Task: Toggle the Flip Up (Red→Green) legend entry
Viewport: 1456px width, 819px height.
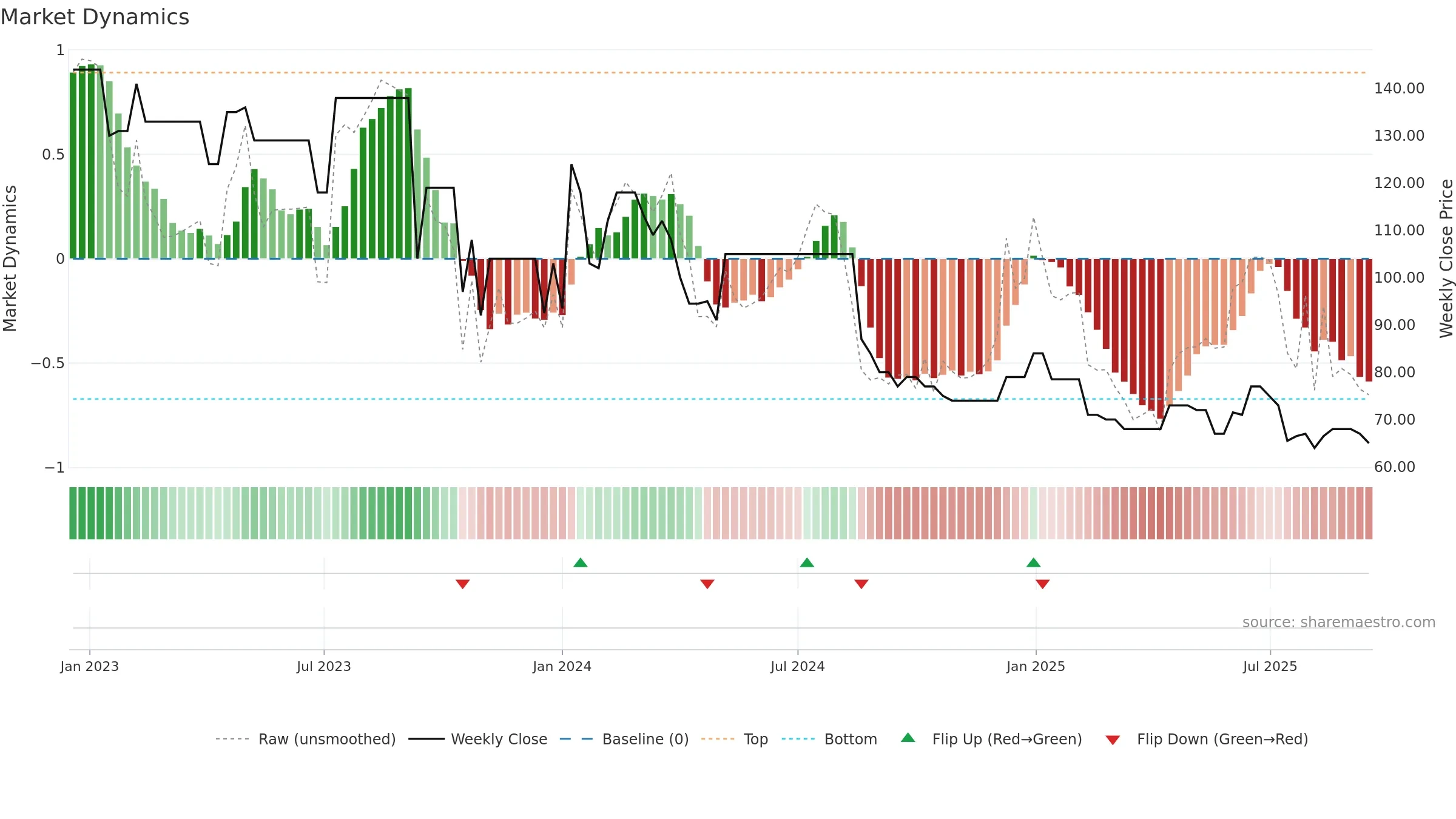Action: [x=991, y=739]
